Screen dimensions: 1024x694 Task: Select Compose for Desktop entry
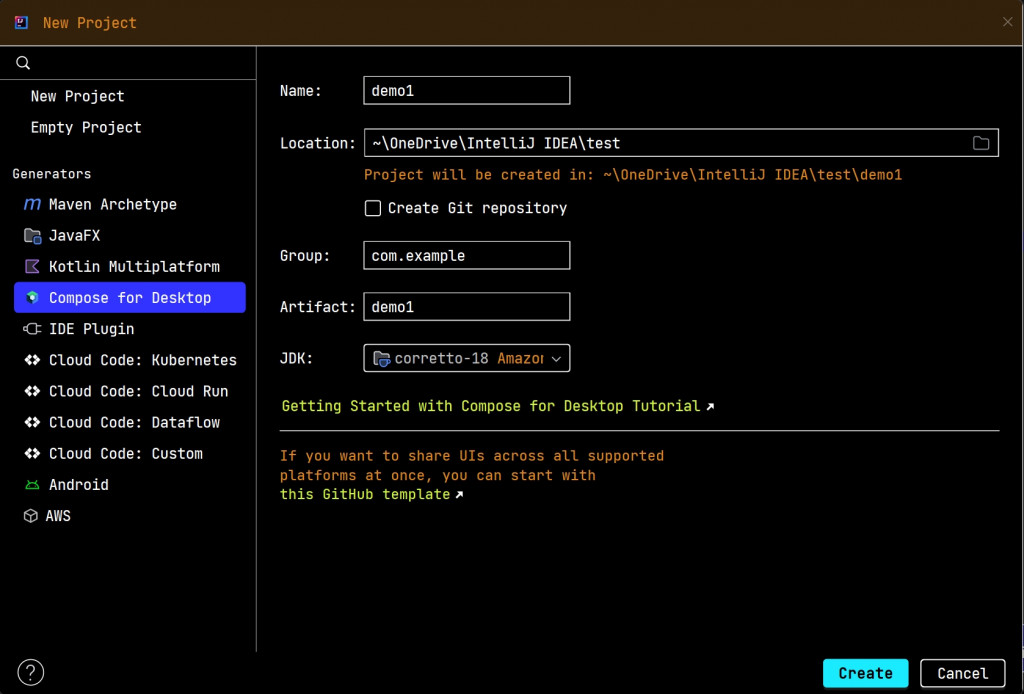pos(130,298)
